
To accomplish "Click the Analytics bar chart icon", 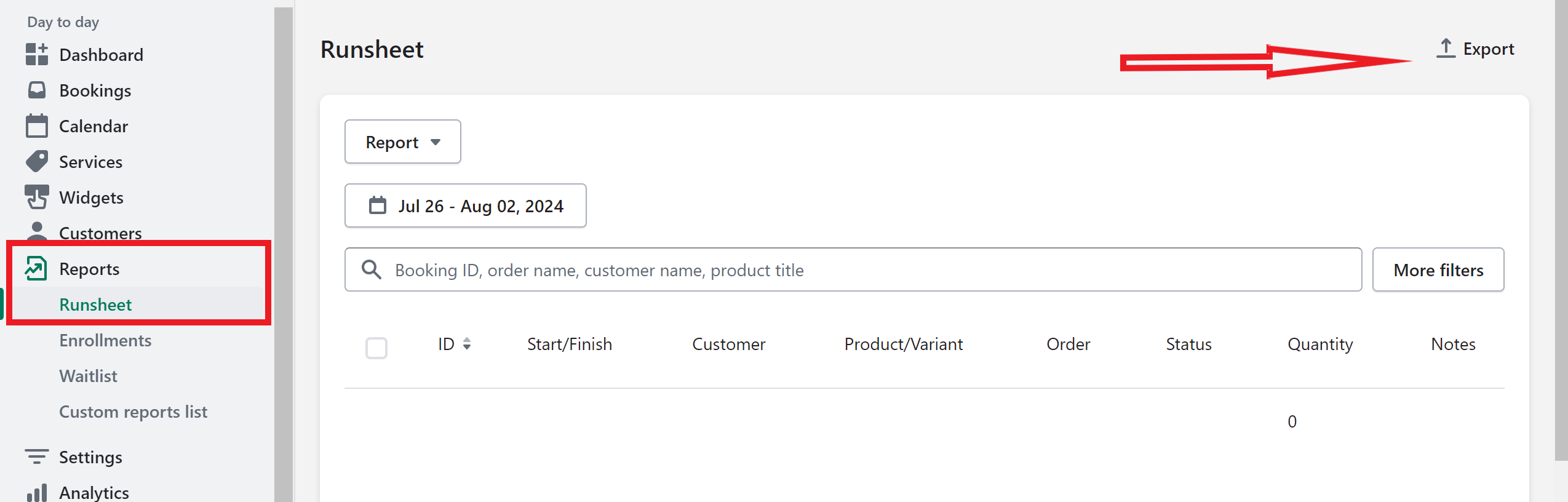I will click(37, 493).
